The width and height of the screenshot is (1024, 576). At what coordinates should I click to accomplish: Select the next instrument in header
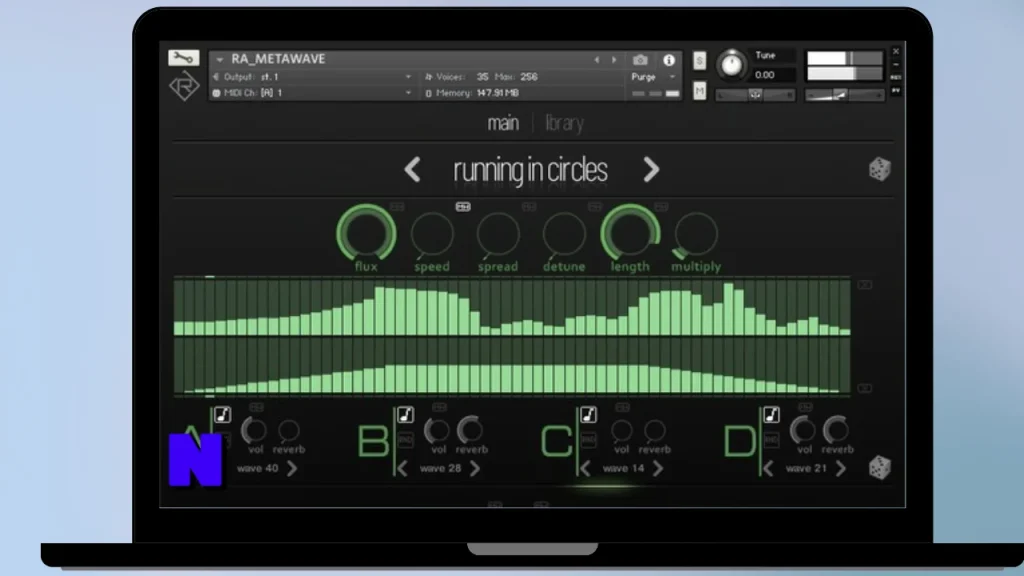coord(614,60)
